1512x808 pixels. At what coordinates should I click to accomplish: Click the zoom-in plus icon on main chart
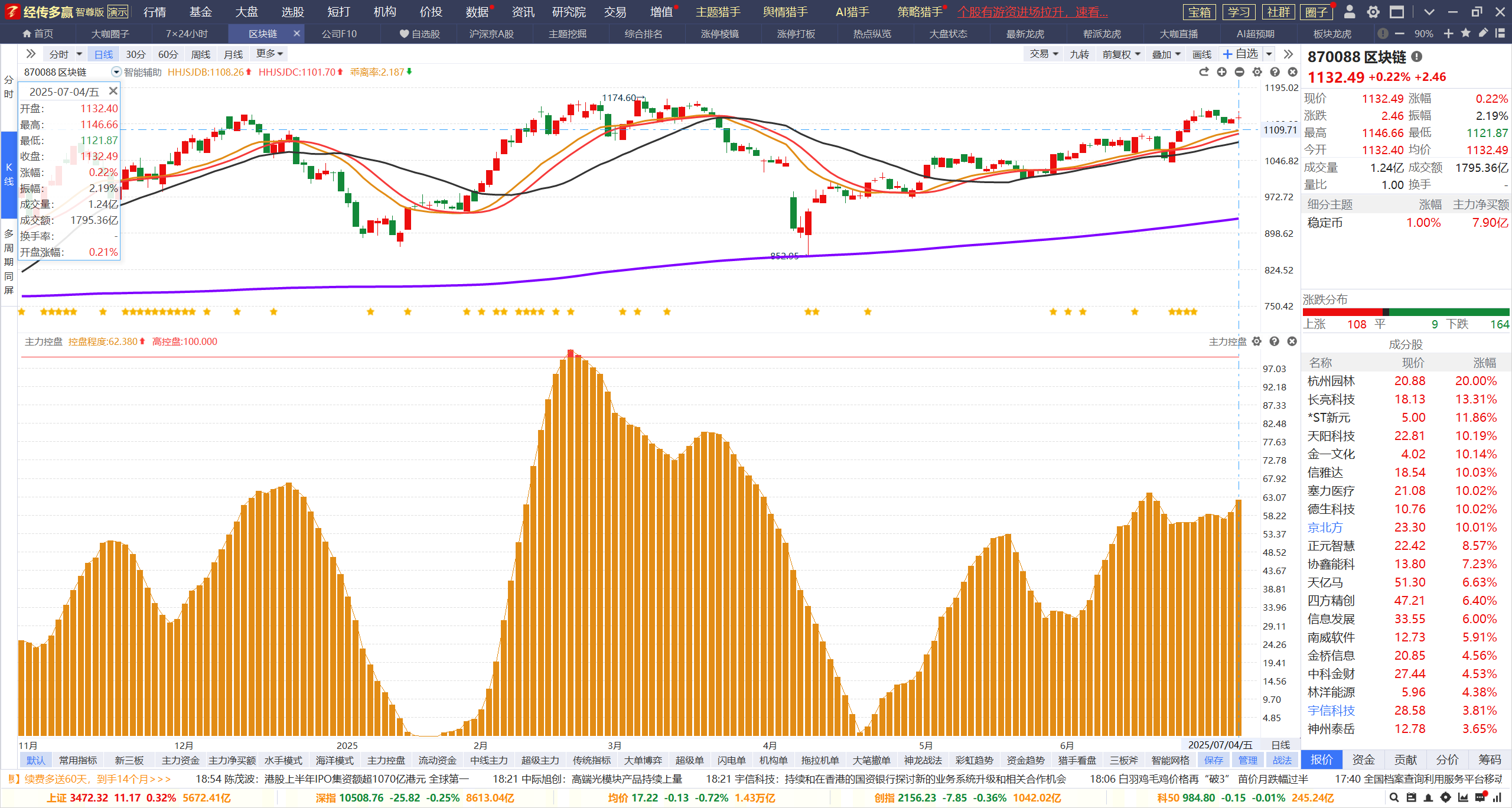pyautogui.click(x=1221, y=72)
